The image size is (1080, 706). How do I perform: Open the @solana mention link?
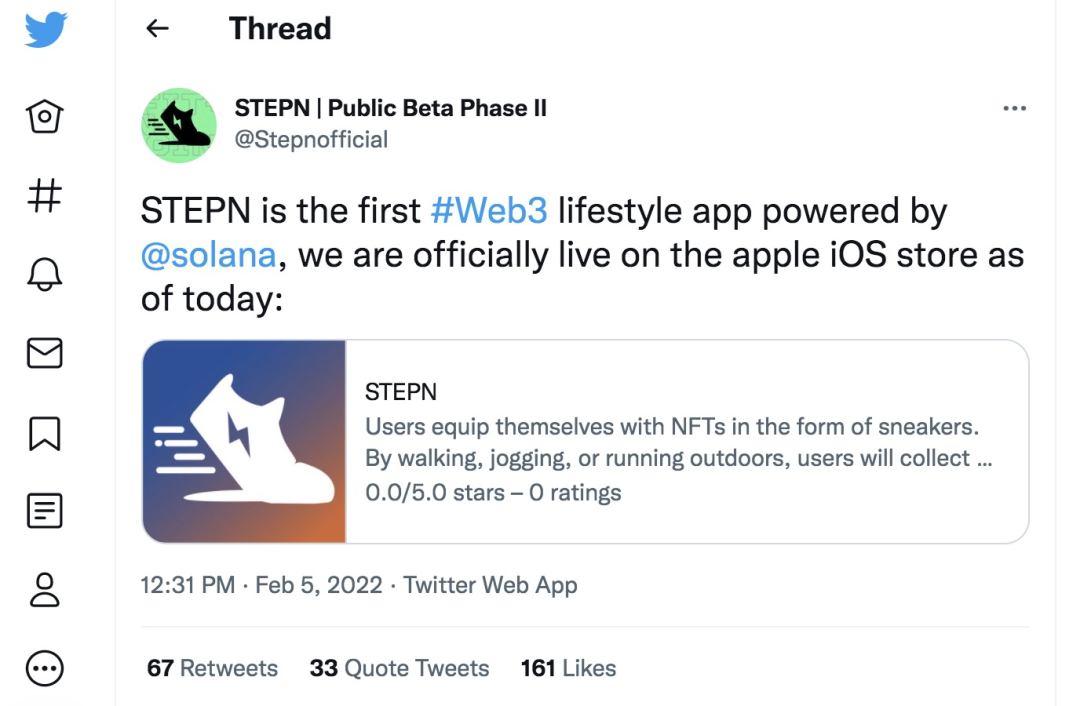208,254
